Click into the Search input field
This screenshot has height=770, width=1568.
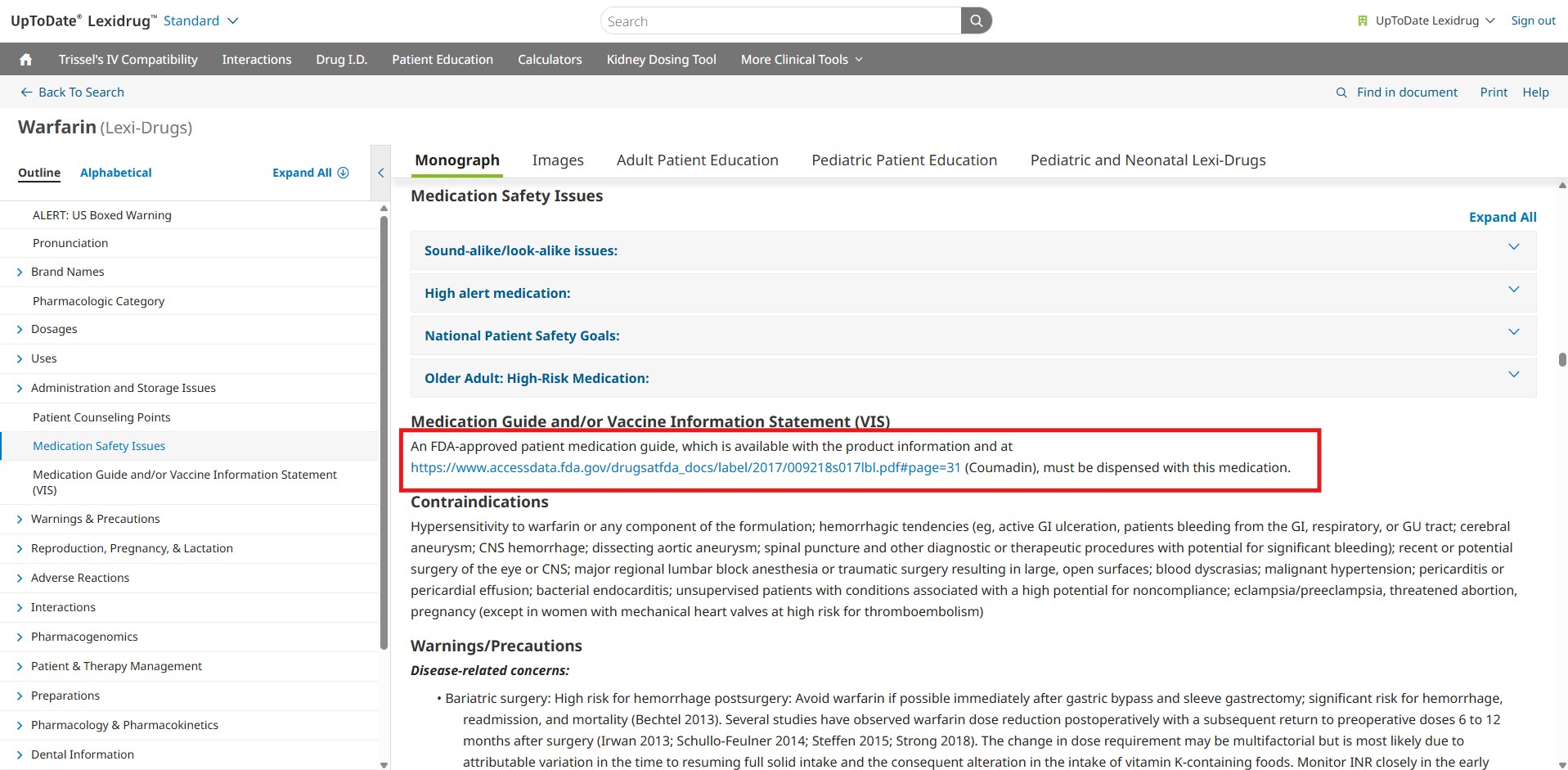click(x=781, y=21)
